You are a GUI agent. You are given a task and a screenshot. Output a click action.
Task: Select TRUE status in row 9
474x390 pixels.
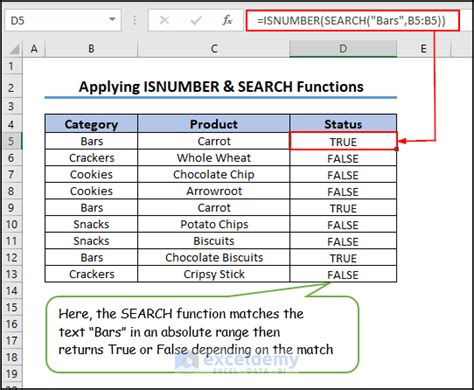tap(343, 208)
